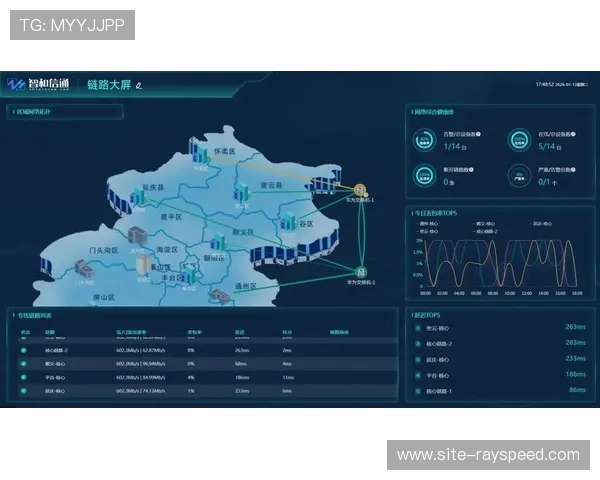Select the teal building beside 丰台区

[189, 276]
